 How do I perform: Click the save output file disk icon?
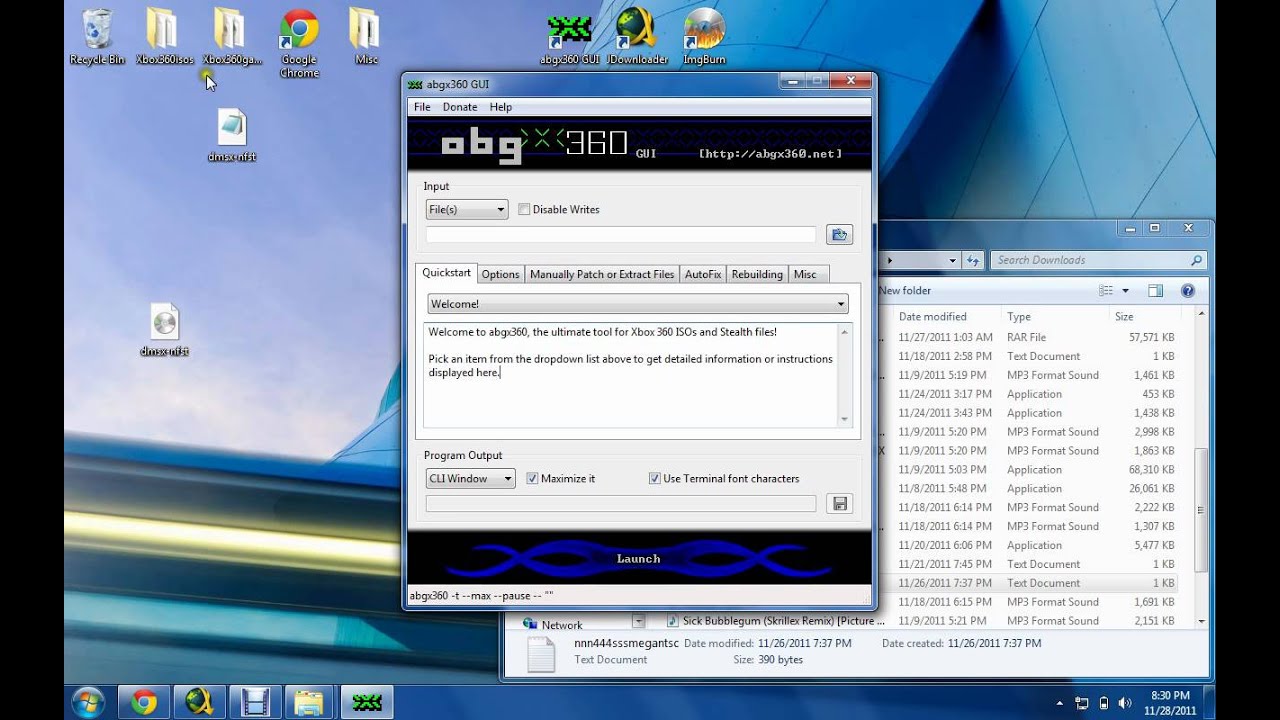[x=839, y=504]
